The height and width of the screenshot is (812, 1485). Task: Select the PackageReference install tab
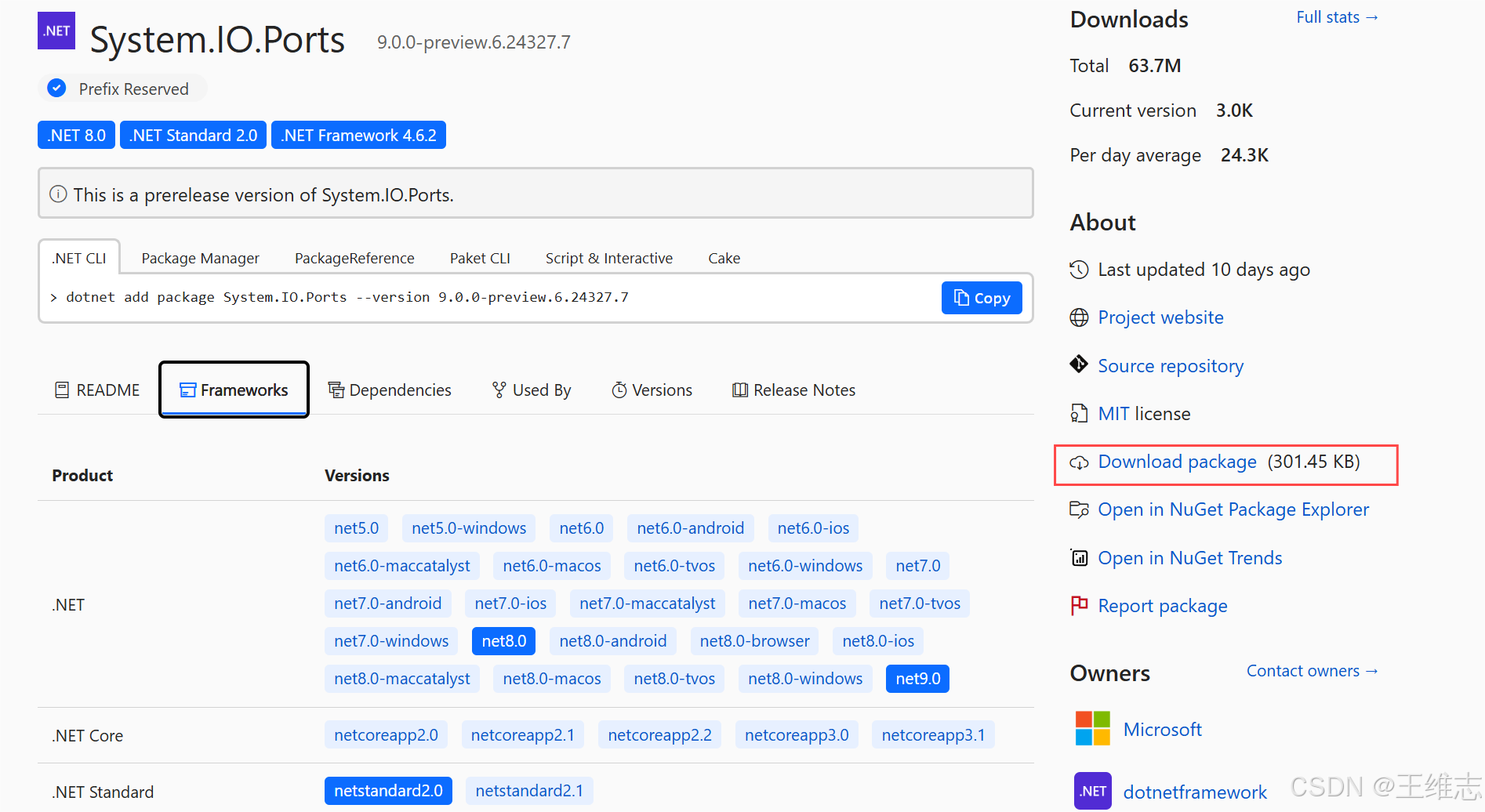[x=354, y=258]
